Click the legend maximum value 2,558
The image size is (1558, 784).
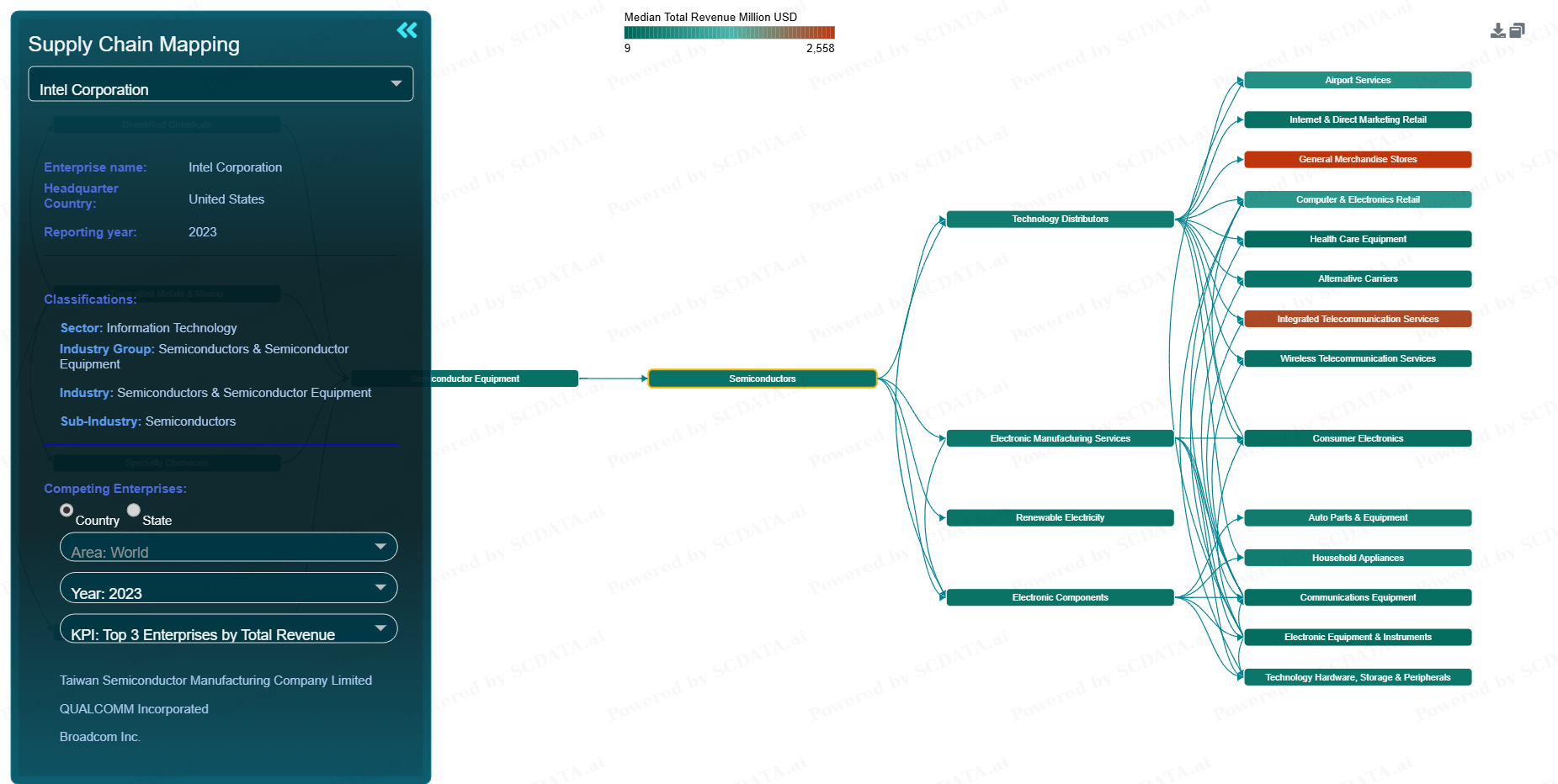click(x=820, y=49)
